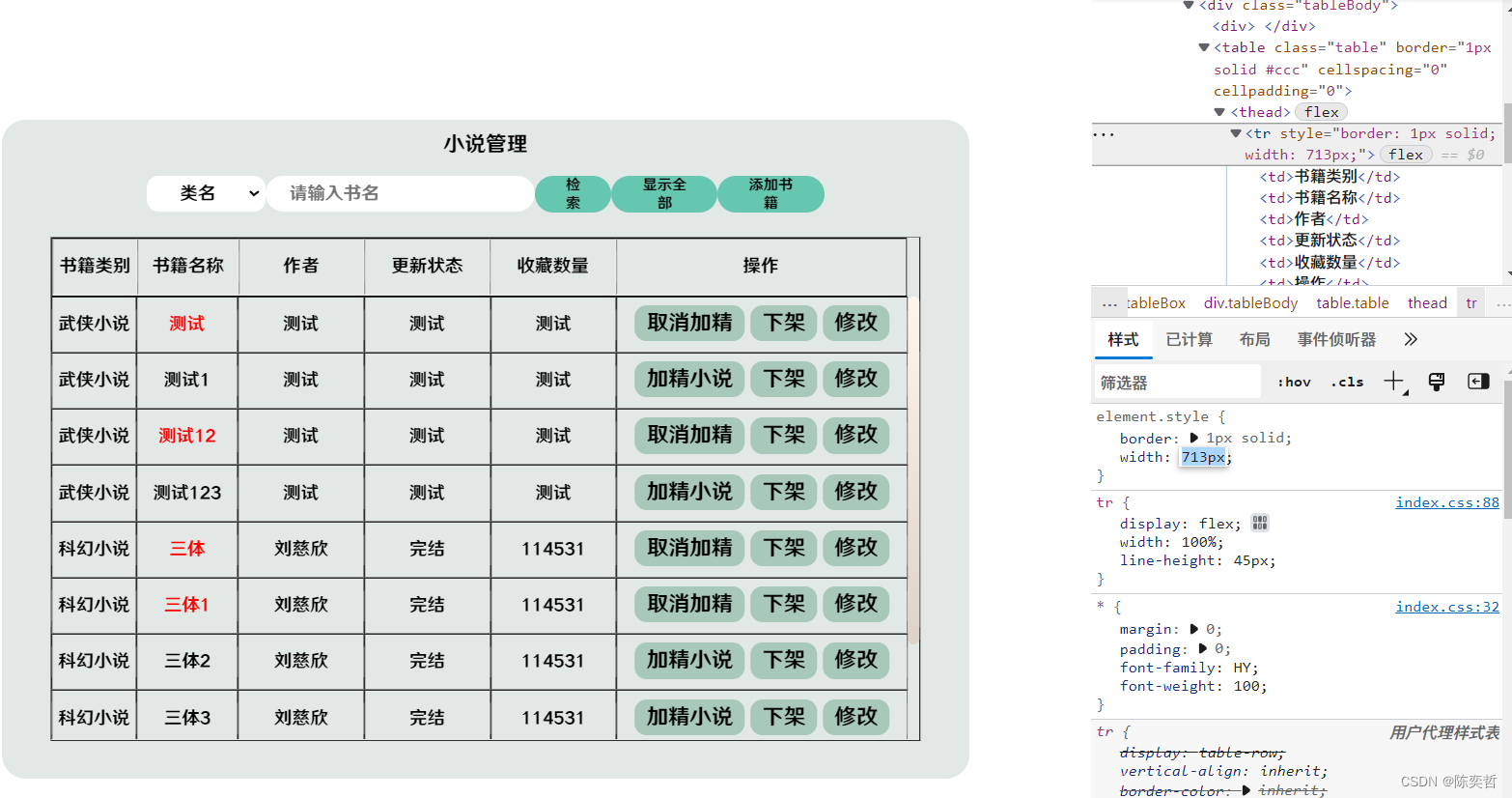Click 加精小说 in the 三体2 row
1512x798 pixels.
(x=689, y=660)
